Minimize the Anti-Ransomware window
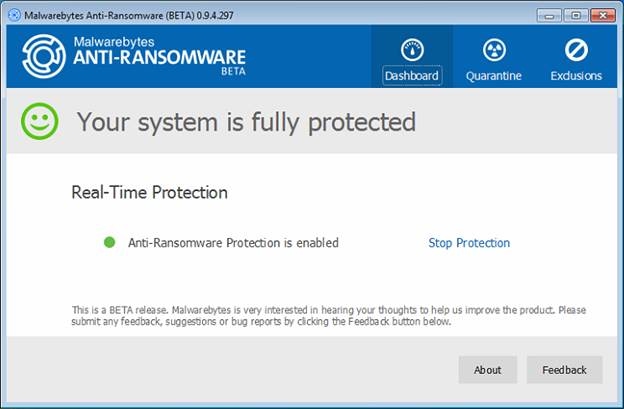The height and width of the screenshot is (409, 624). tap(549, 14)
